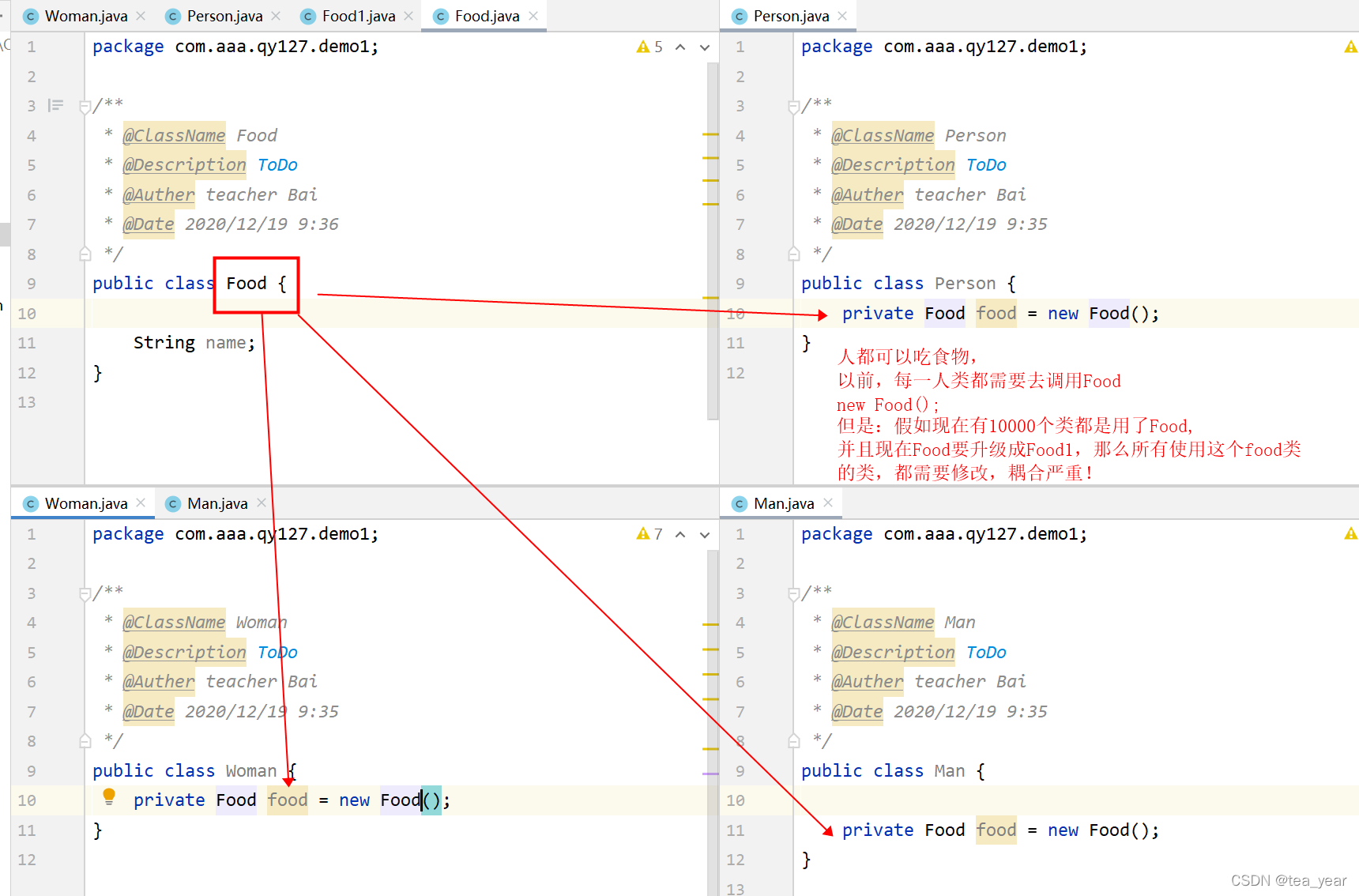
Task: Collapse Javadoc end marker at line 8 in Food.java
Action: tap(85, 254)
